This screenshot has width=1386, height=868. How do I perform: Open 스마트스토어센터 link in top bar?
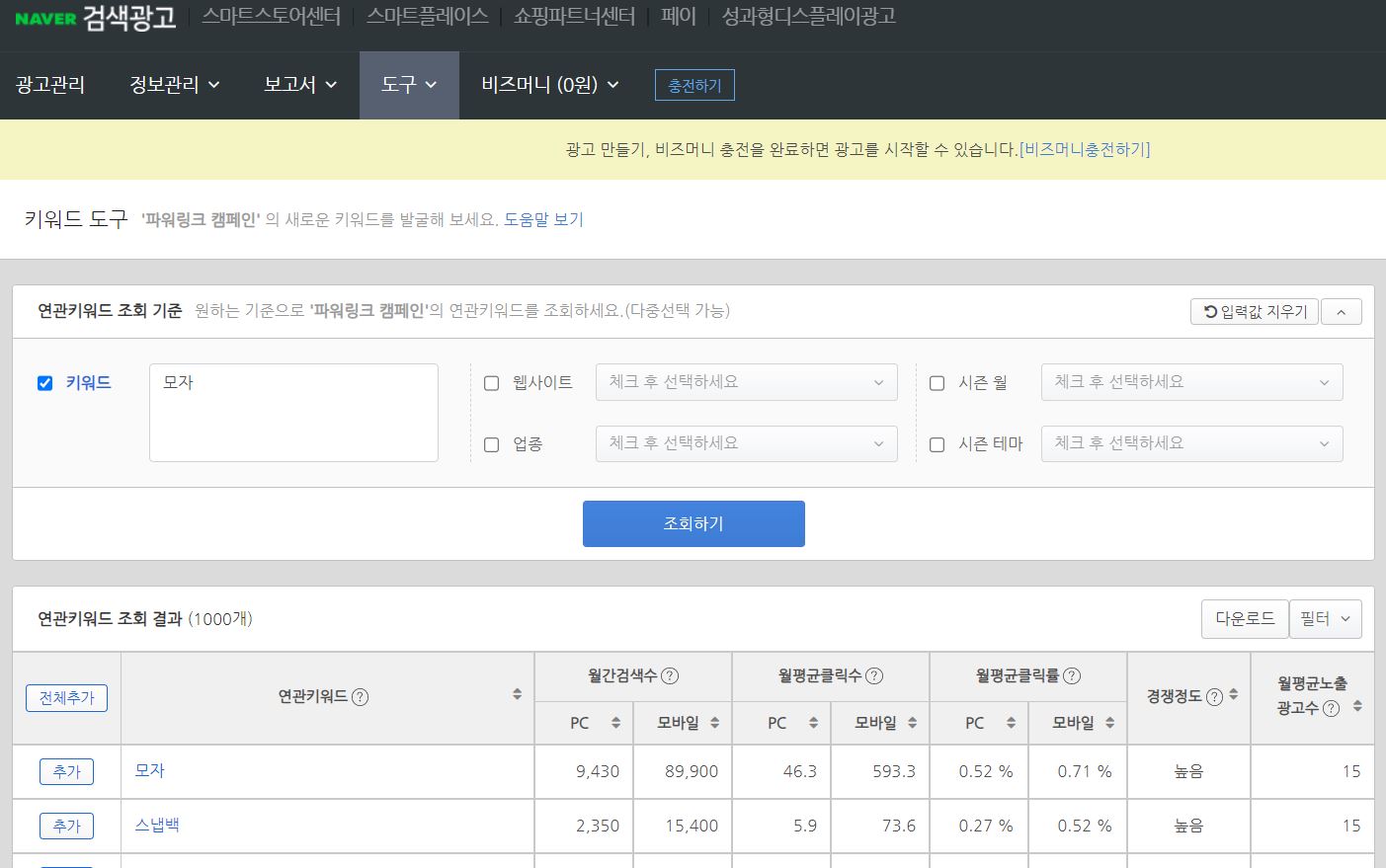pyautogui.click(x=271, y=17)
